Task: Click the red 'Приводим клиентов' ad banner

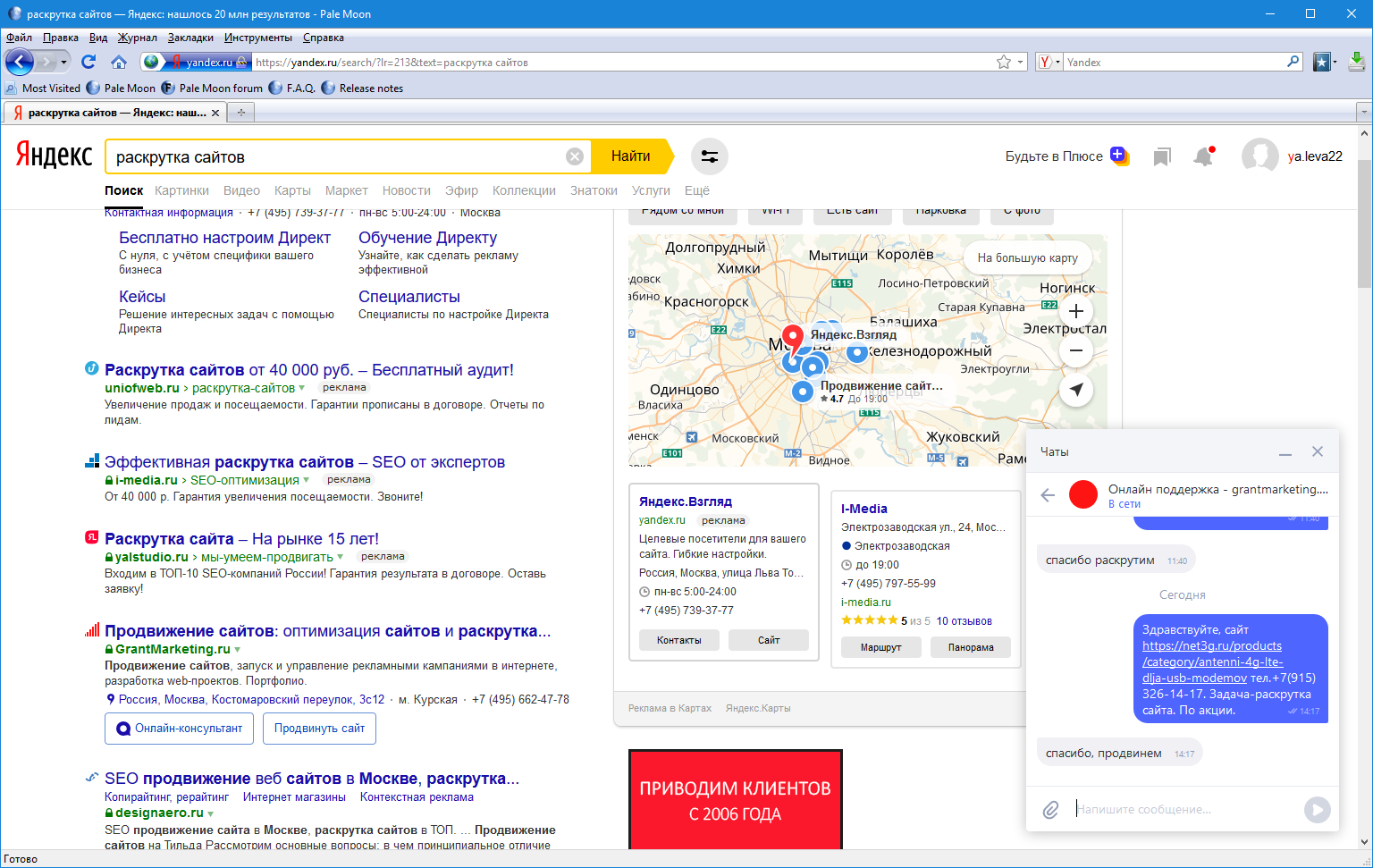Action: pyautogui.click(x=736, y=799)
